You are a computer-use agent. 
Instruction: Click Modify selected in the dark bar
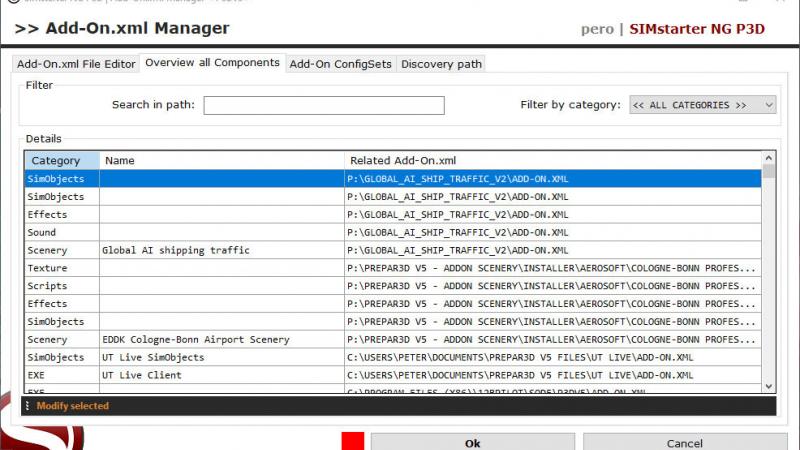point(72,406)
